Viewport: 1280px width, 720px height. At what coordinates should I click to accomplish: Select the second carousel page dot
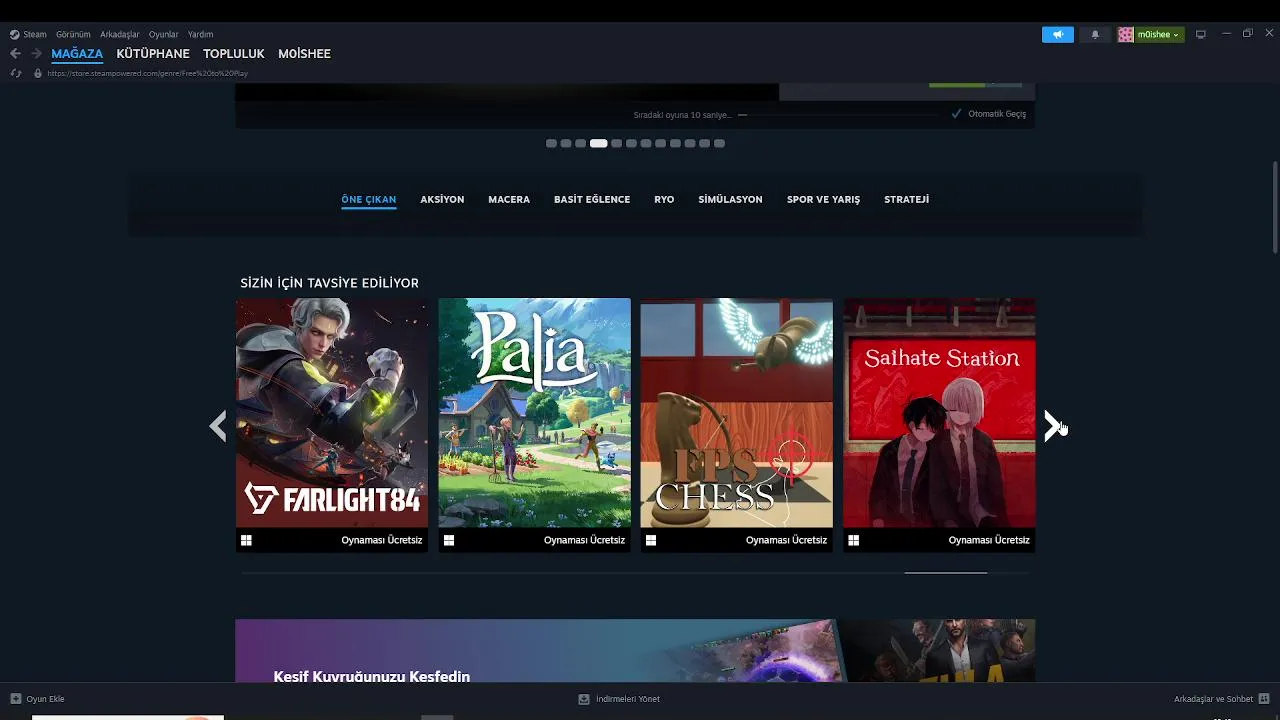[x=566, y=143]
